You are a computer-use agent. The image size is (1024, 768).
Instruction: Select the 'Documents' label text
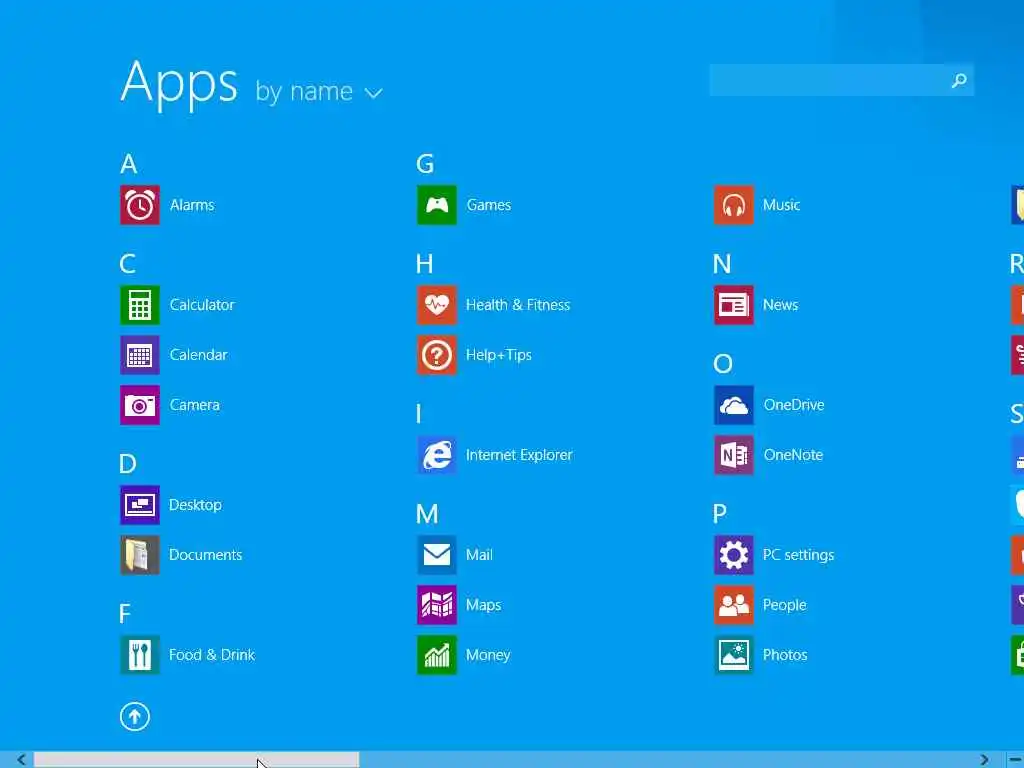[x=206, y=555]
